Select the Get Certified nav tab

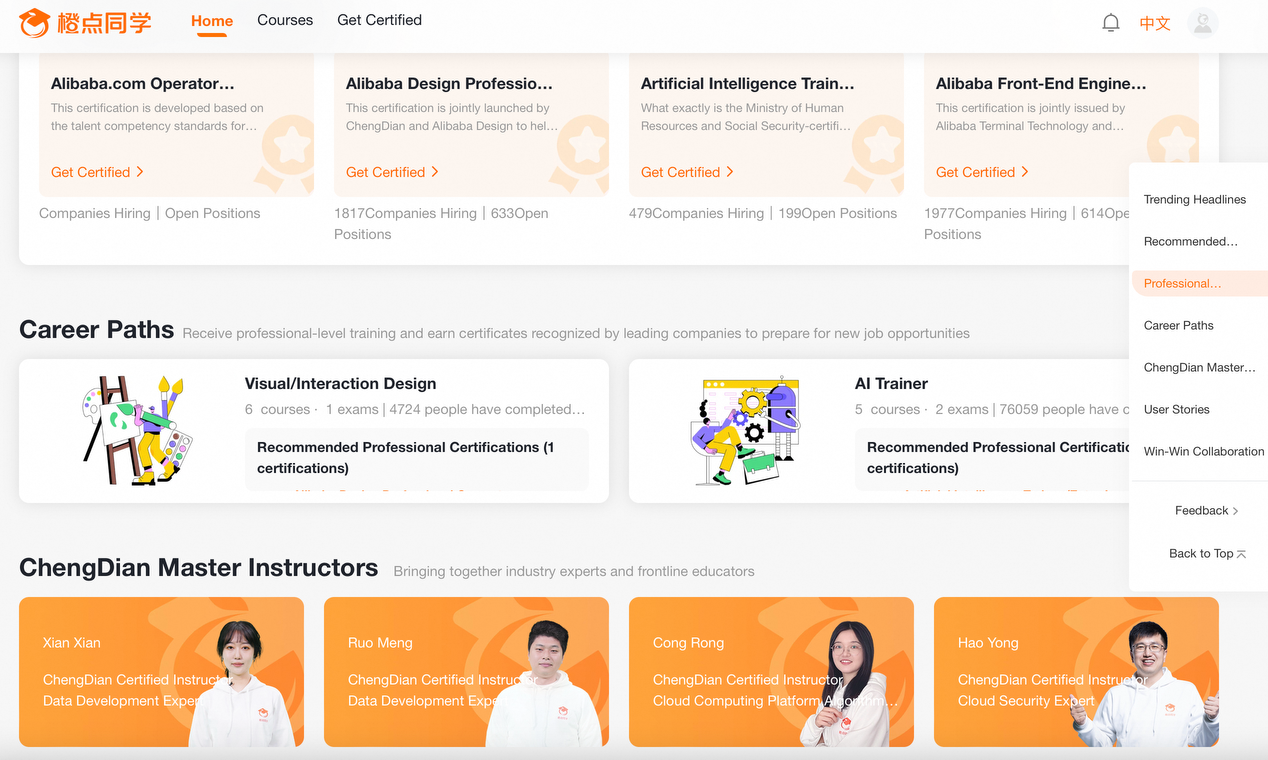click(379, 20)
